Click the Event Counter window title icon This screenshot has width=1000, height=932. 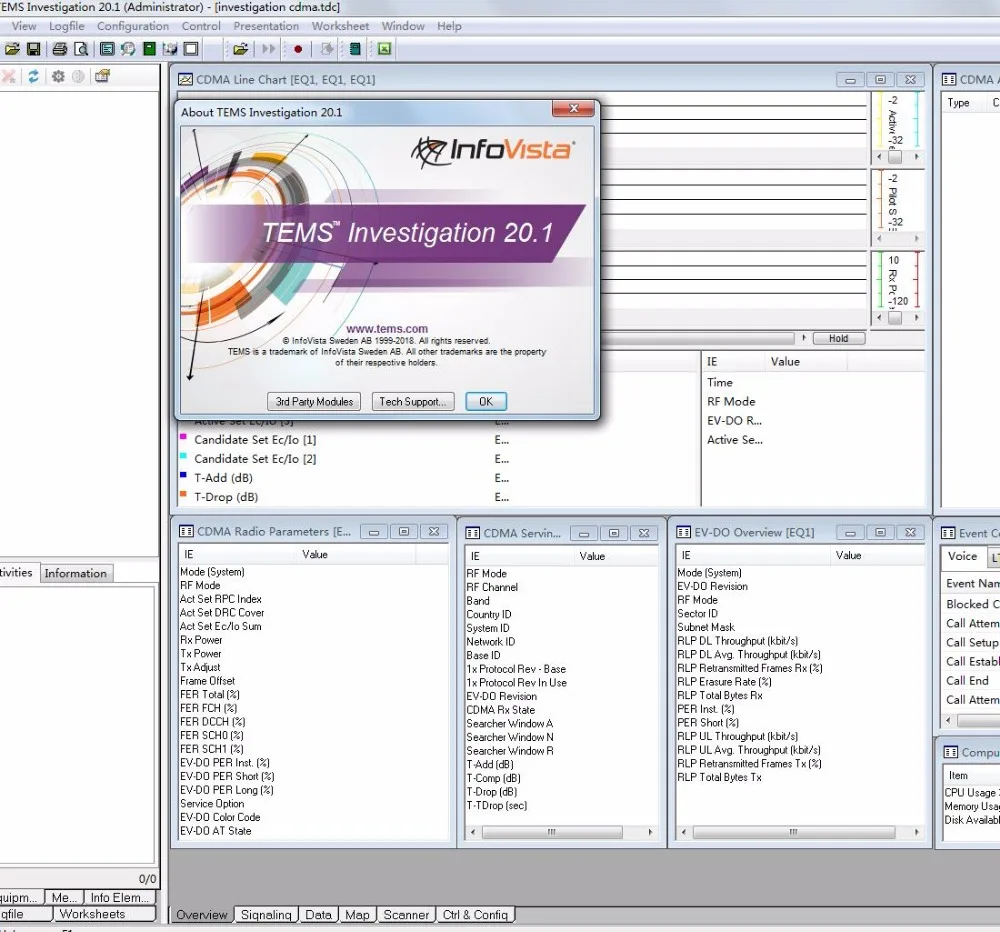pyautogui.click(x=949, y=533)
